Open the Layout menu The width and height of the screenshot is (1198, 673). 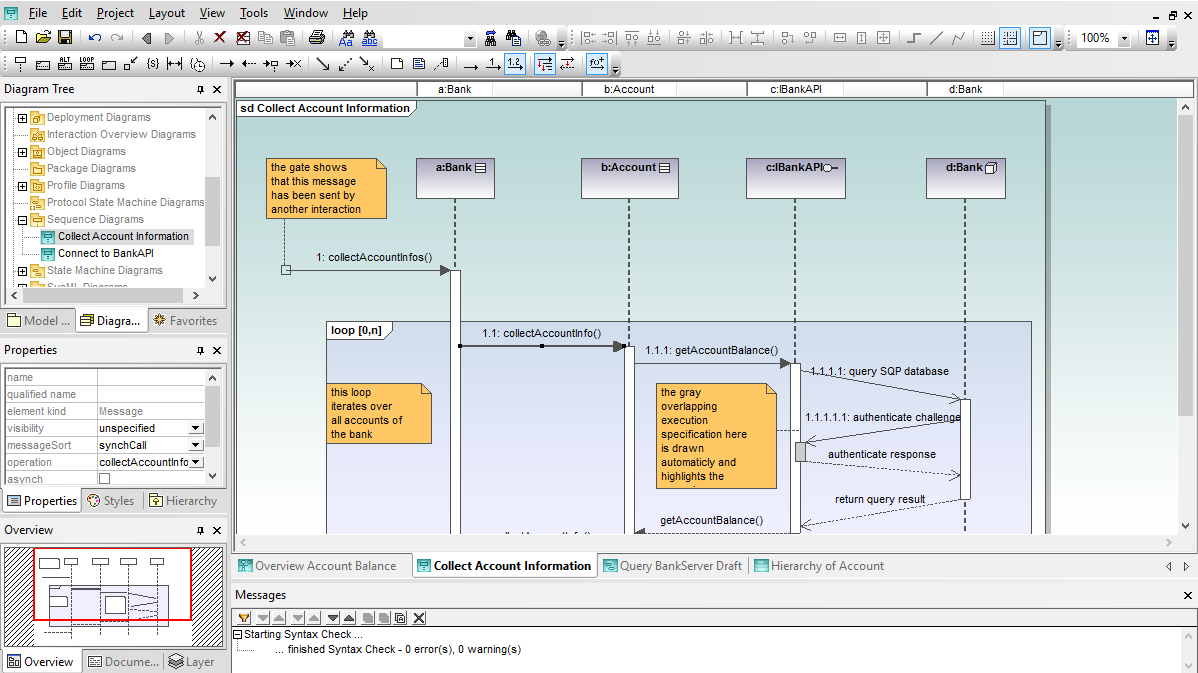[167, 13]
